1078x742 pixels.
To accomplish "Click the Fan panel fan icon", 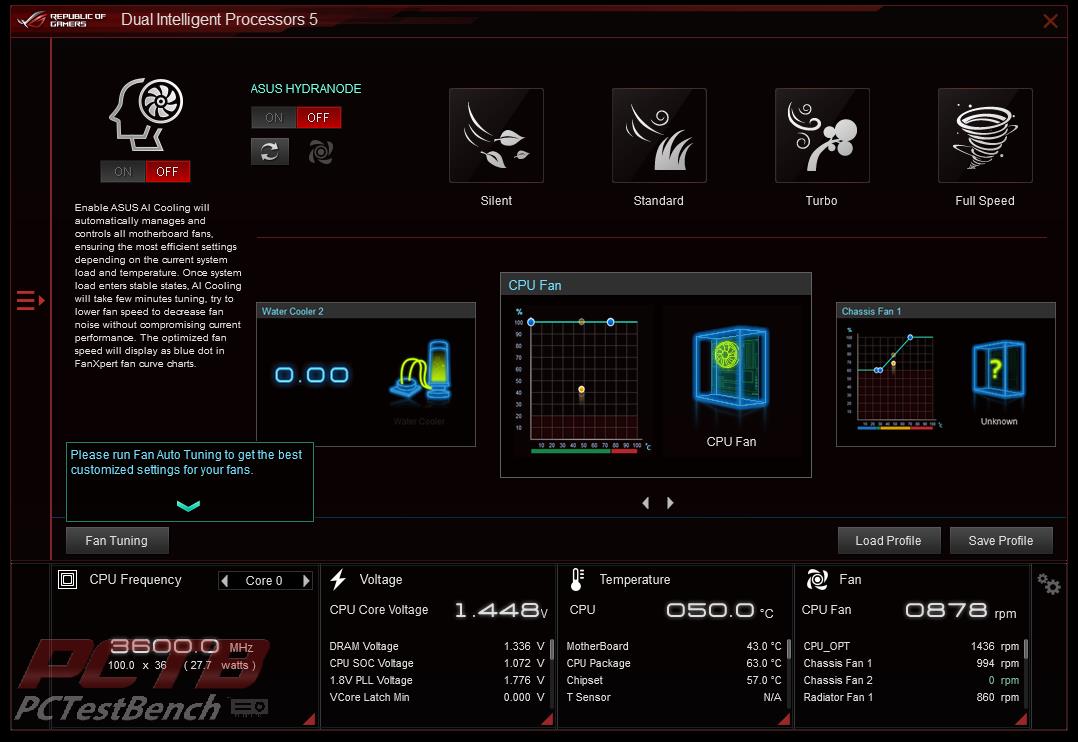I will pos(817,580).
